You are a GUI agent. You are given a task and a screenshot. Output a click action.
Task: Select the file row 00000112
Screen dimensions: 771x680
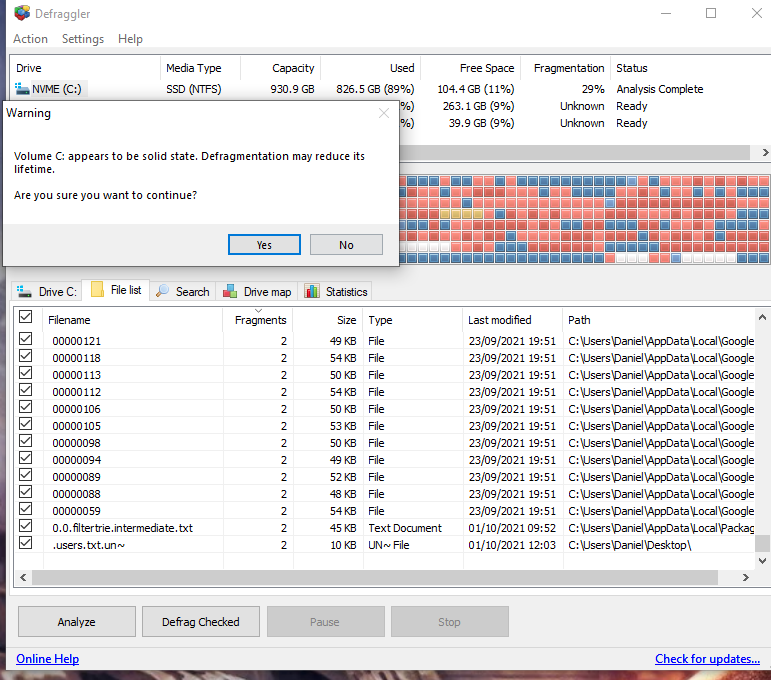click(386, 392)
